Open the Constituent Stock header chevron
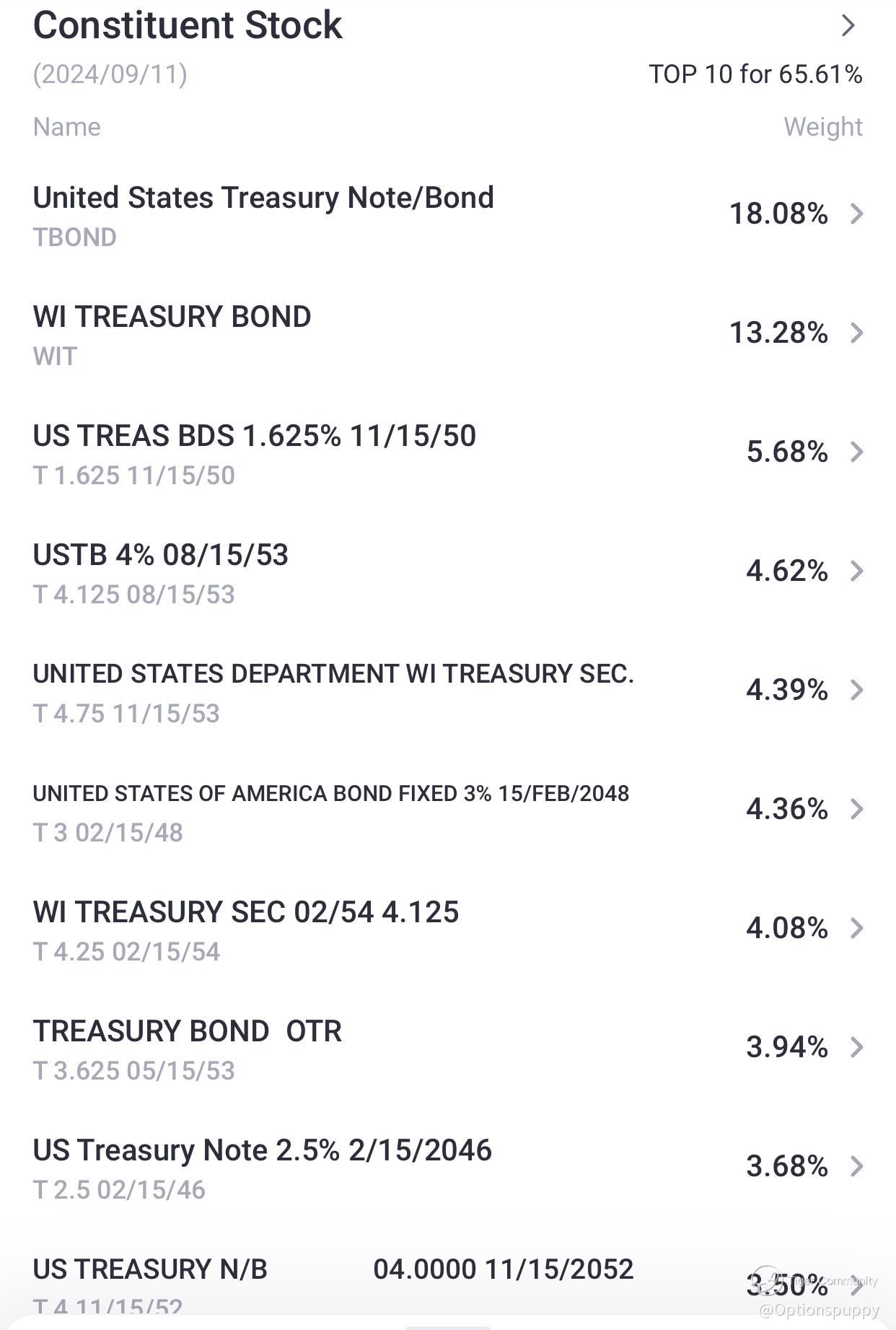 pyautogui.click(x=848, y=26)
